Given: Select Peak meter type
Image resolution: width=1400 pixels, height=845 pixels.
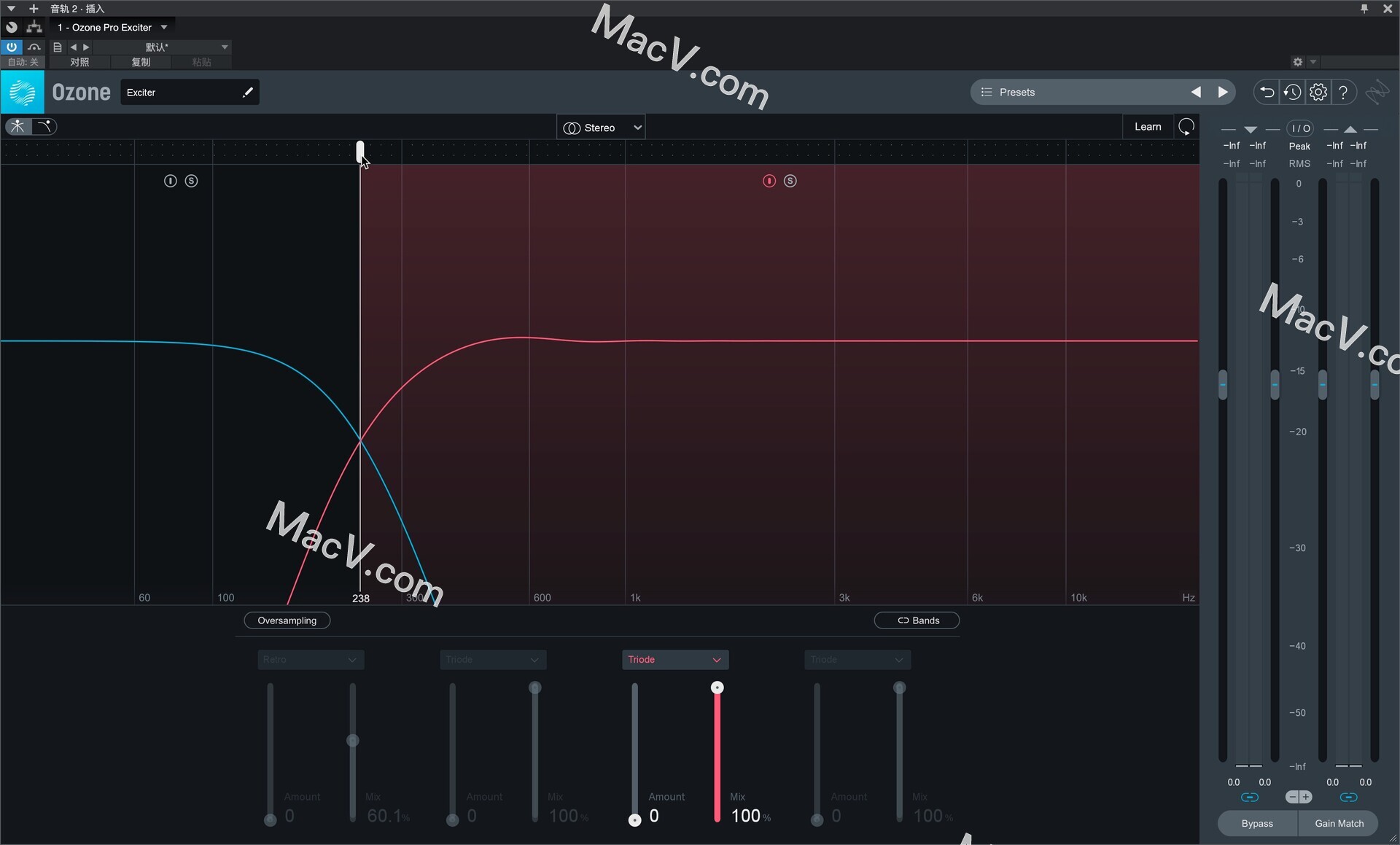Looking at the screenshot, I should 1299,146.
